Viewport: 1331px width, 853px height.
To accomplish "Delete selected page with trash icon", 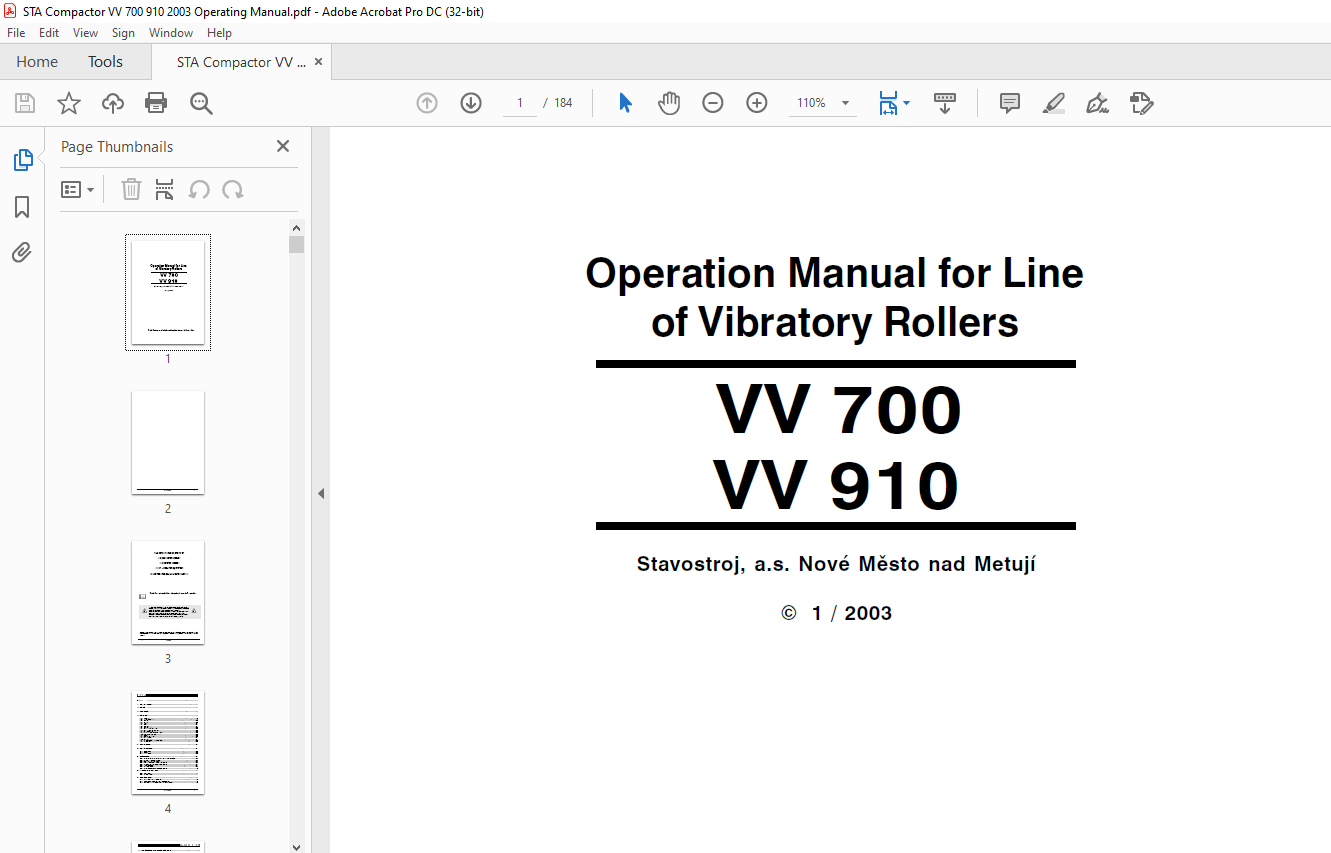I will click(x=131, y=189).
